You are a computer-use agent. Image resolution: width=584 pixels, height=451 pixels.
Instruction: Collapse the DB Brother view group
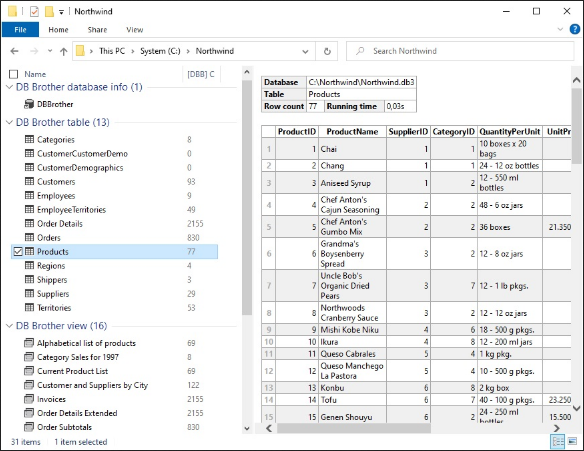(10, 326)
